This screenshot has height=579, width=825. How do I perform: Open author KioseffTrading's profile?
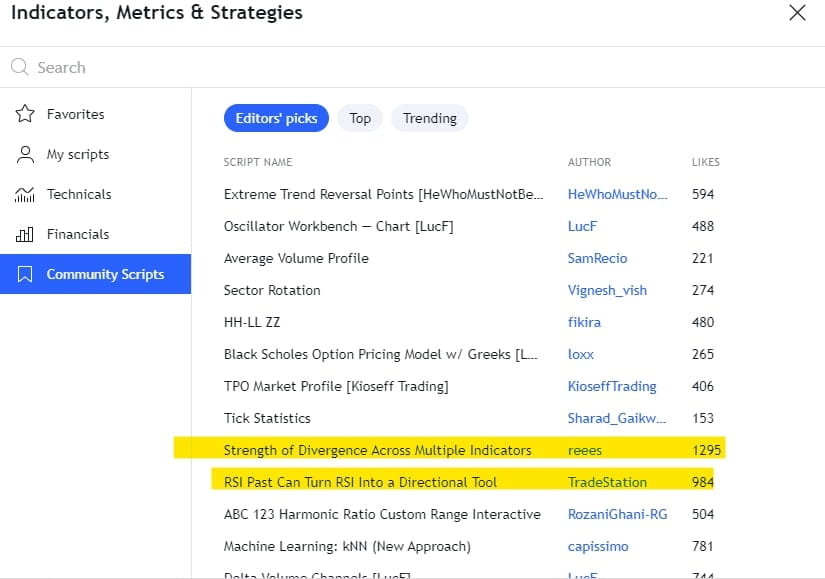tap(612, 386)
